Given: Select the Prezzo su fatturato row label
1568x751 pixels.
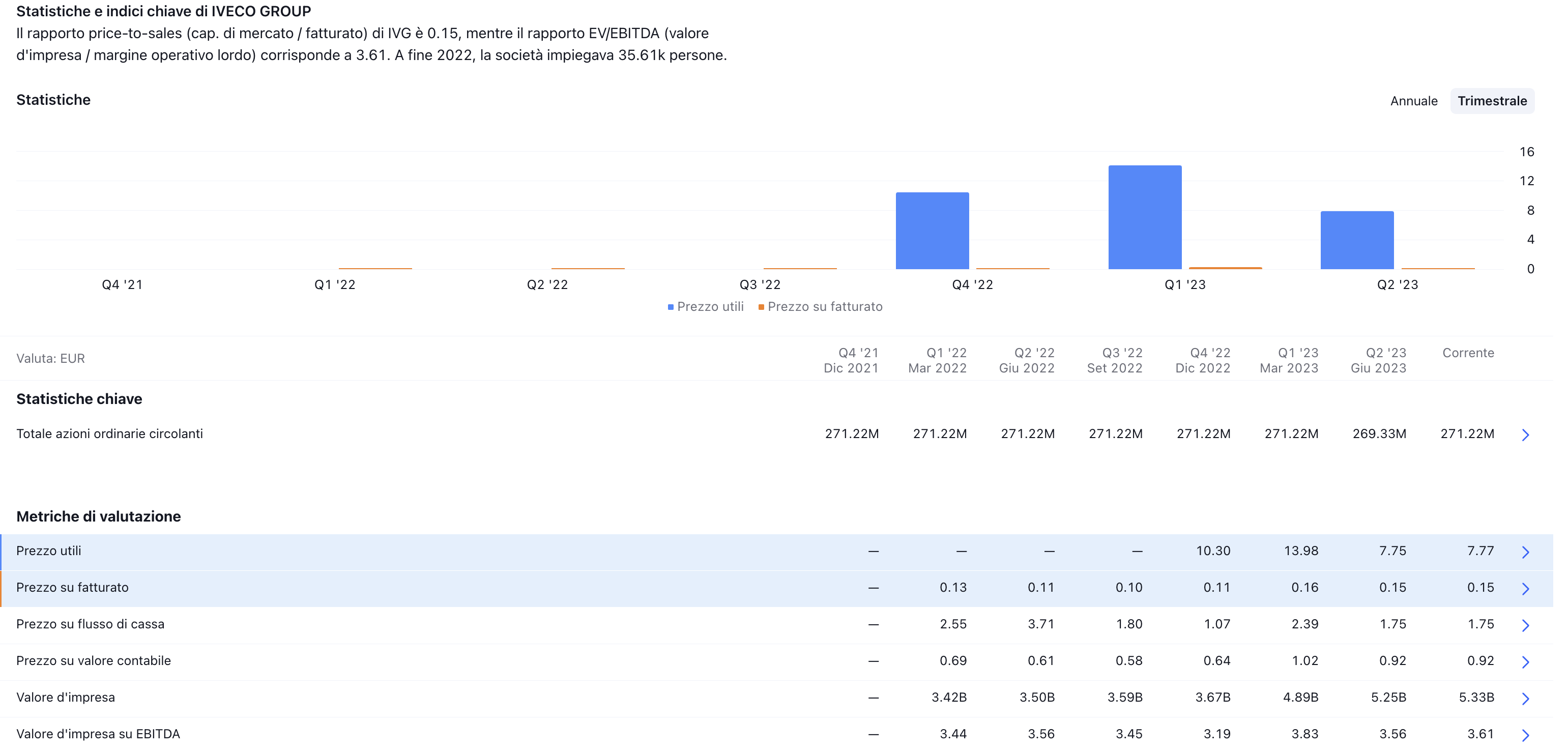Looking at the screenshot, I should tap(72, 587).
